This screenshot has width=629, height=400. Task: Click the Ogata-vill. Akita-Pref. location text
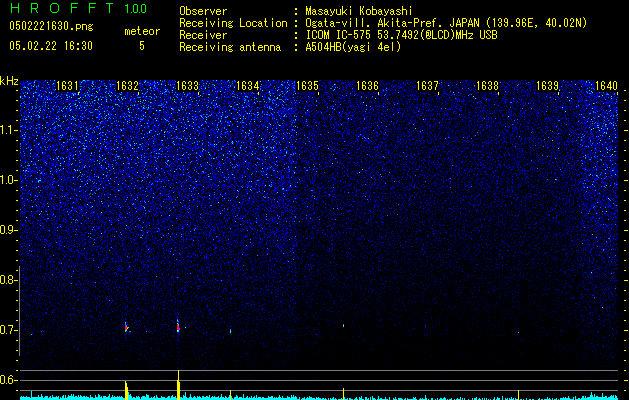click(446, 23)
